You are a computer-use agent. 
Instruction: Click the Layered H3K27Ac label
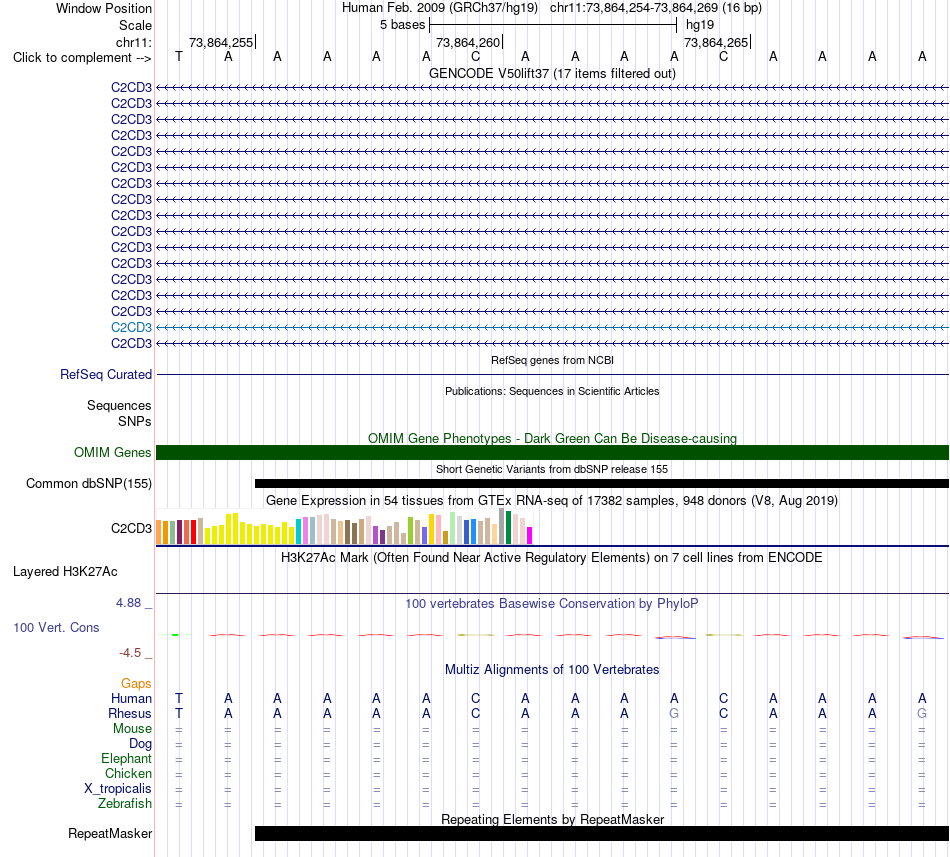click(x=65, y=572)
